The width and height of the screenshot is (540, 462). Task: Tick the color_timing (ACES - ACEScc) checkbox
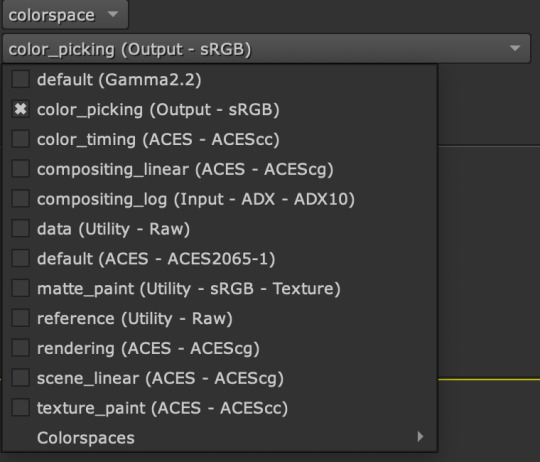[20, 139]
